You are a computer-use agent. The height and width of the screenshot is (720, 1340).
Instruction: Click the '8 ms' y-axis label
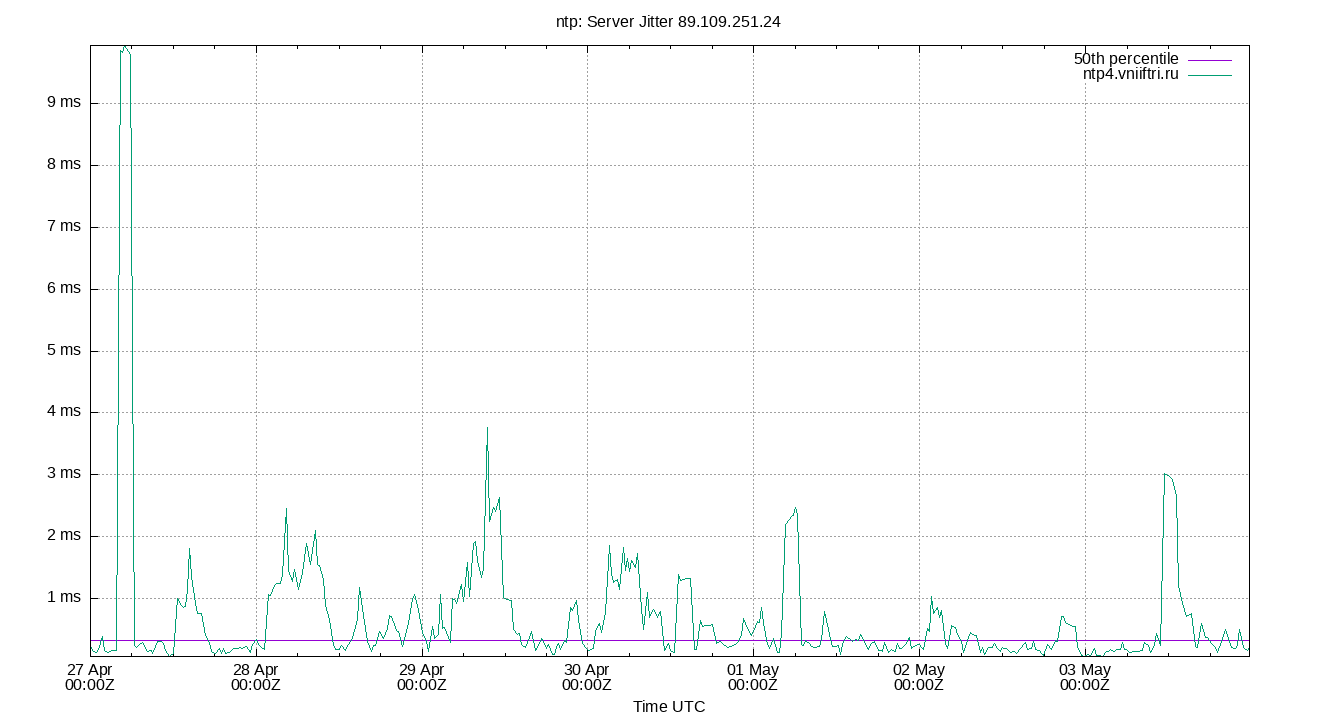coord(64,165)
